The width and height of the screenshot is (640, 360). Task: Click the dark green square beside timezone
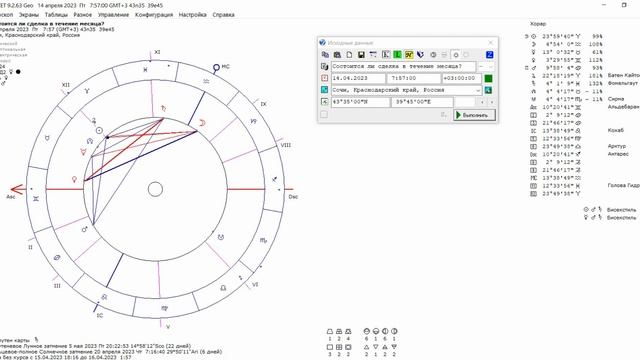pos(488,78)
